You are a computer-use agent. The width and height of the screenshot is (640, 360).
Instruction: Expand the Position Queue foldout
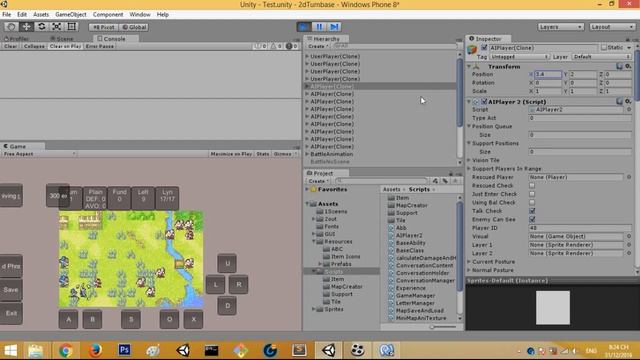(469, 127)
